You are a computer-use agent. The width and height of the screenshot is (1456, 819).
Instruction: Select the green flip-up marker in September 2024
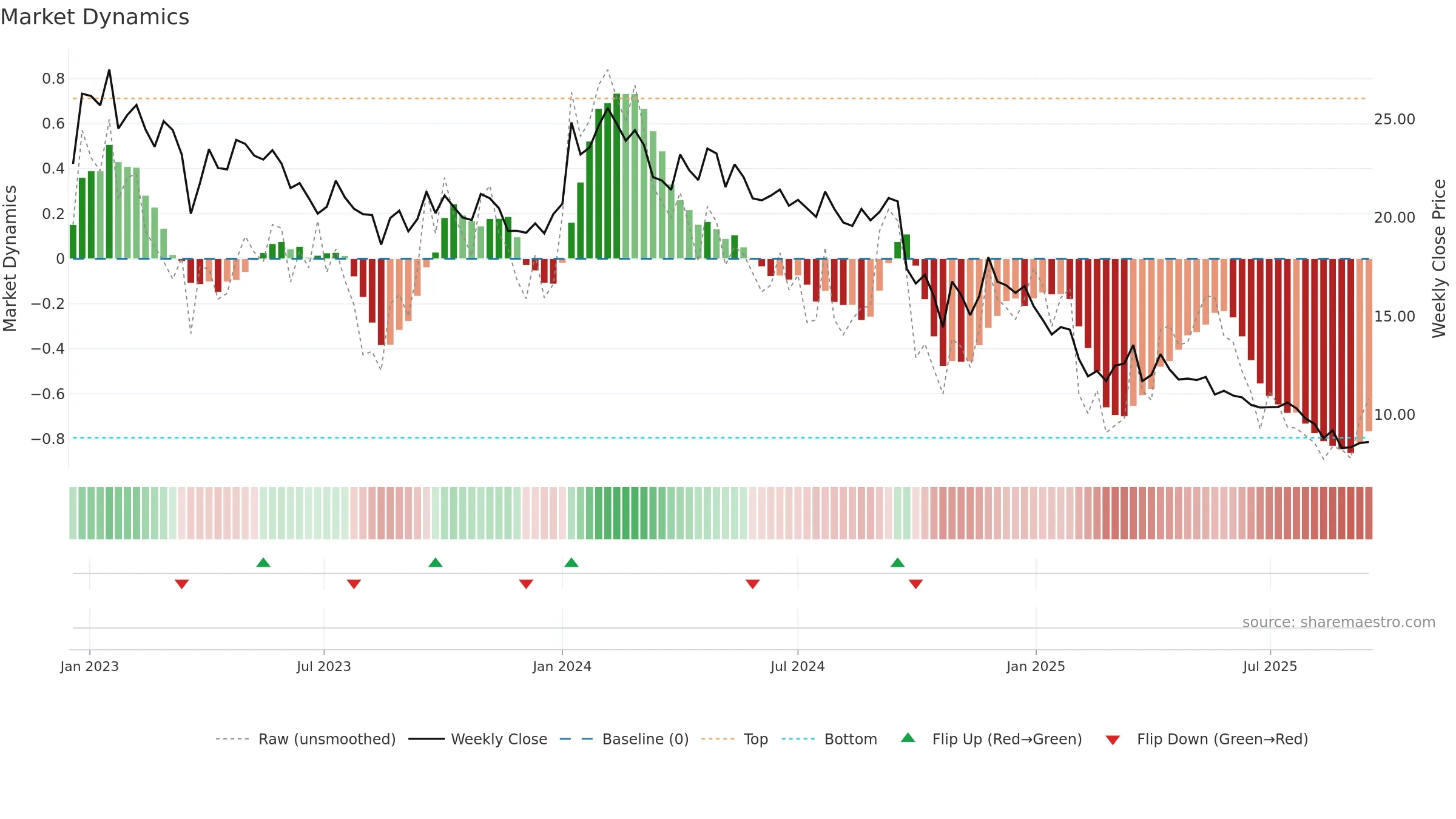(898, 562)
